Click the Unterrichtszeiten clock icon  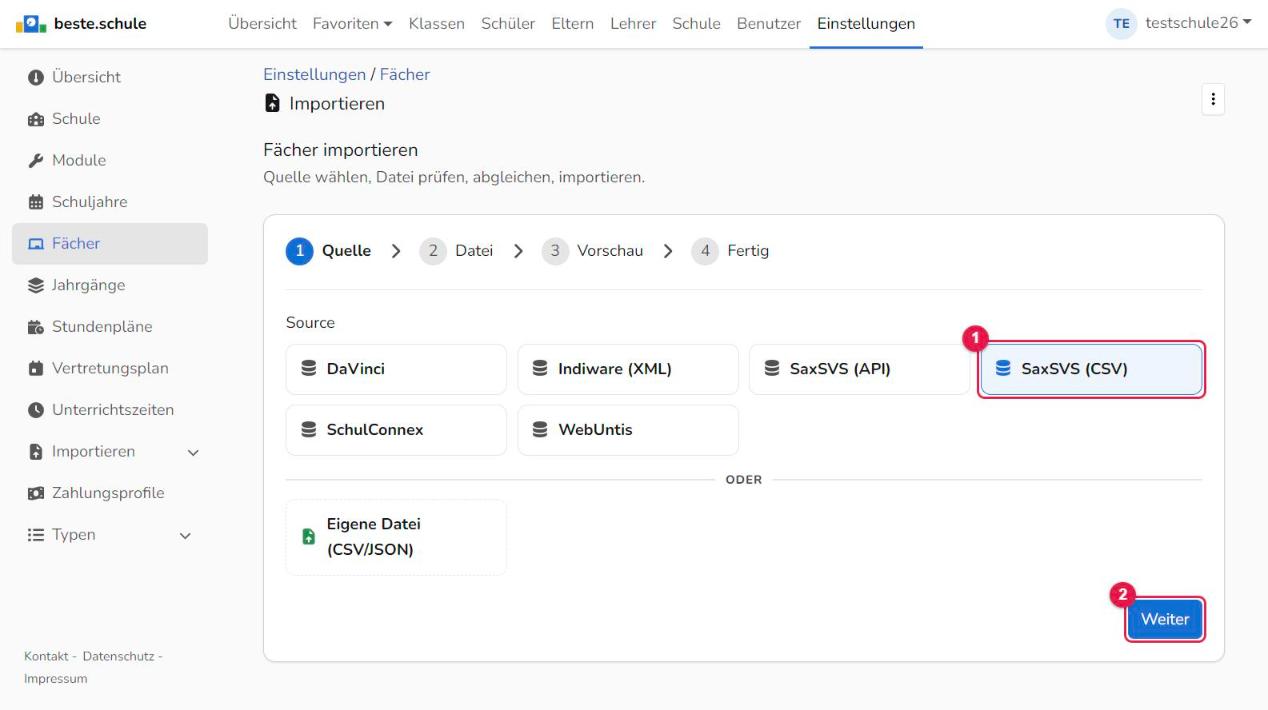tap(36, 410)
